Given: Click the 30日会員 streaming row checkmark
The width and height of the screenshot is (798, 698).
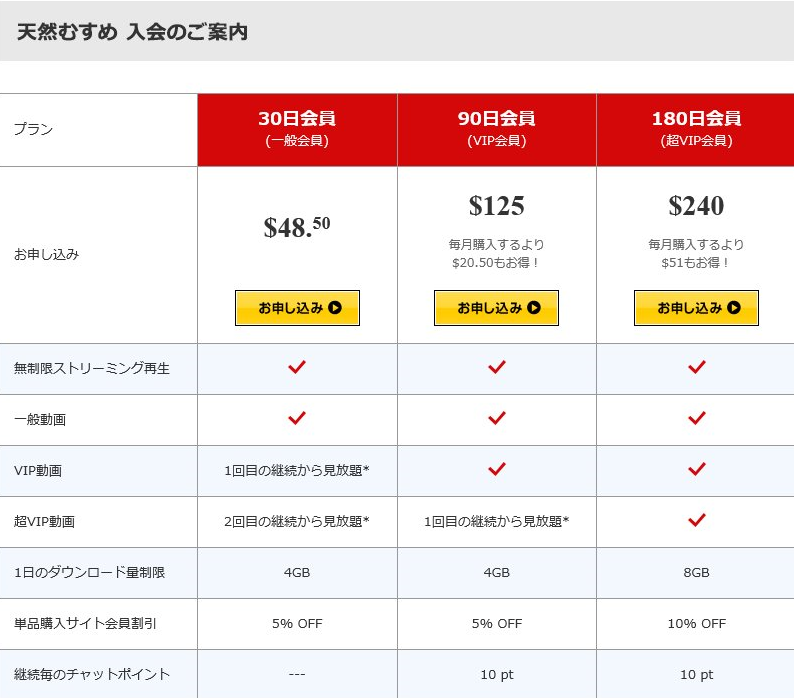Looking at the screenshot, I should coord(297,368).
